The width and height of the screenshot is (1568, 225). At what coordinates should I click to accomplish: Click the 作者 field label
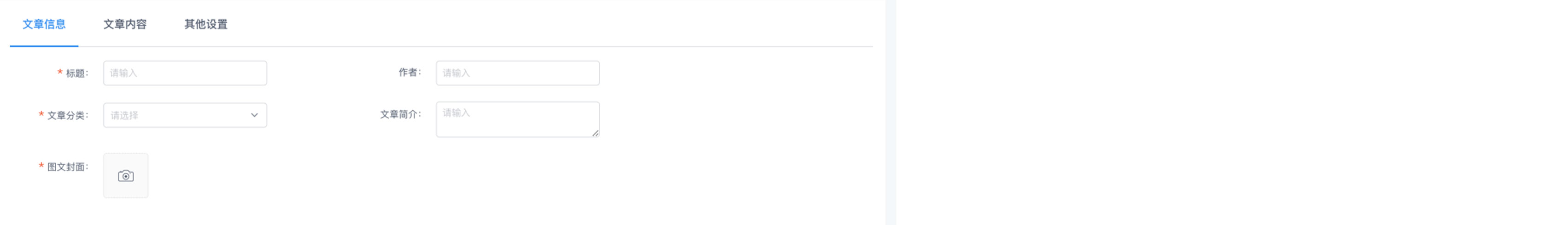click(x=410, y=72)
